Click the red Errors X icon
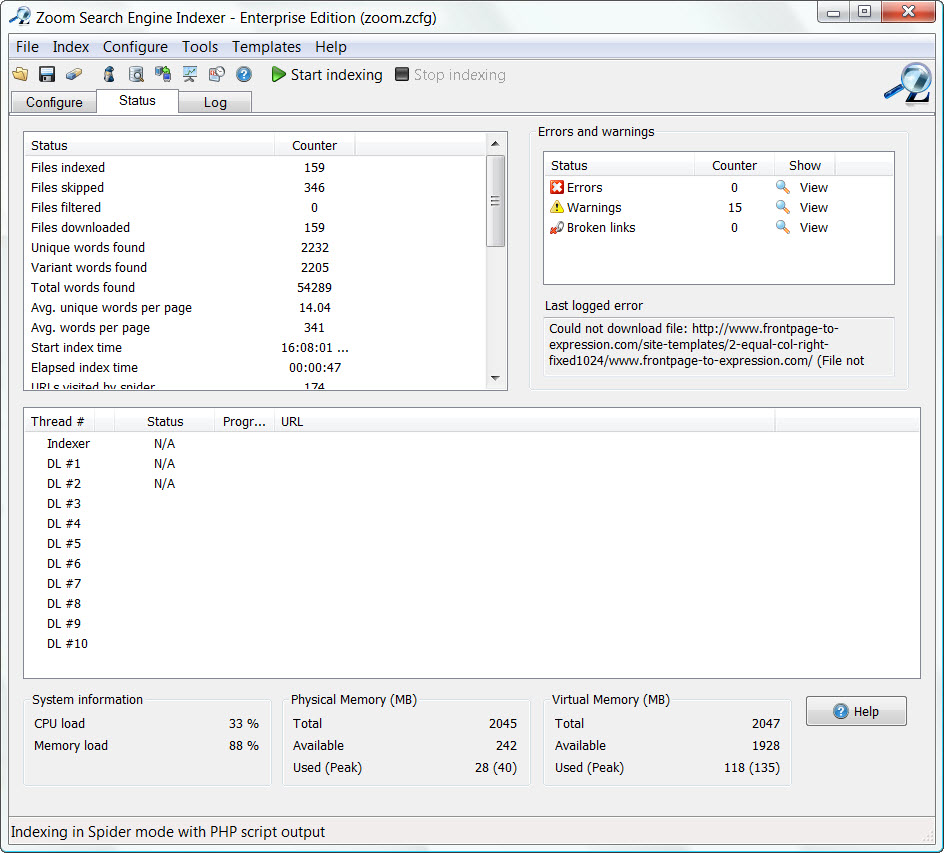Screen dimensions: 944x853 pyautogui.click(x=557, y=187)
